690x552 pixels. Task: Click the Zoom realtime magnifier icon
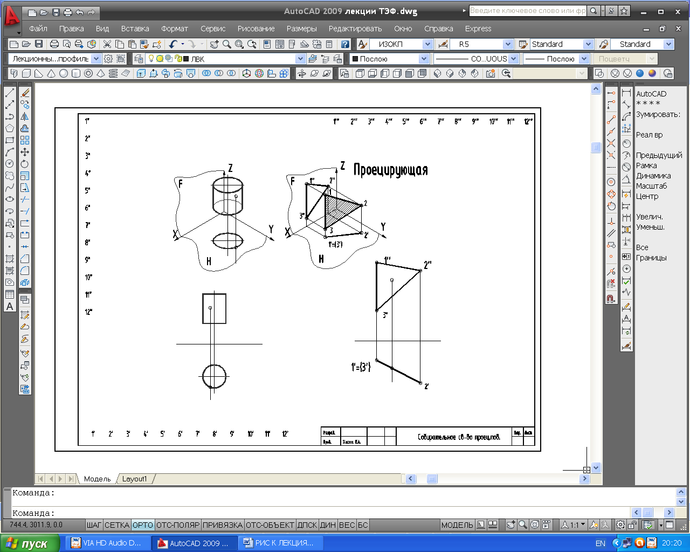pyautogui.click(x=227, y=44)
